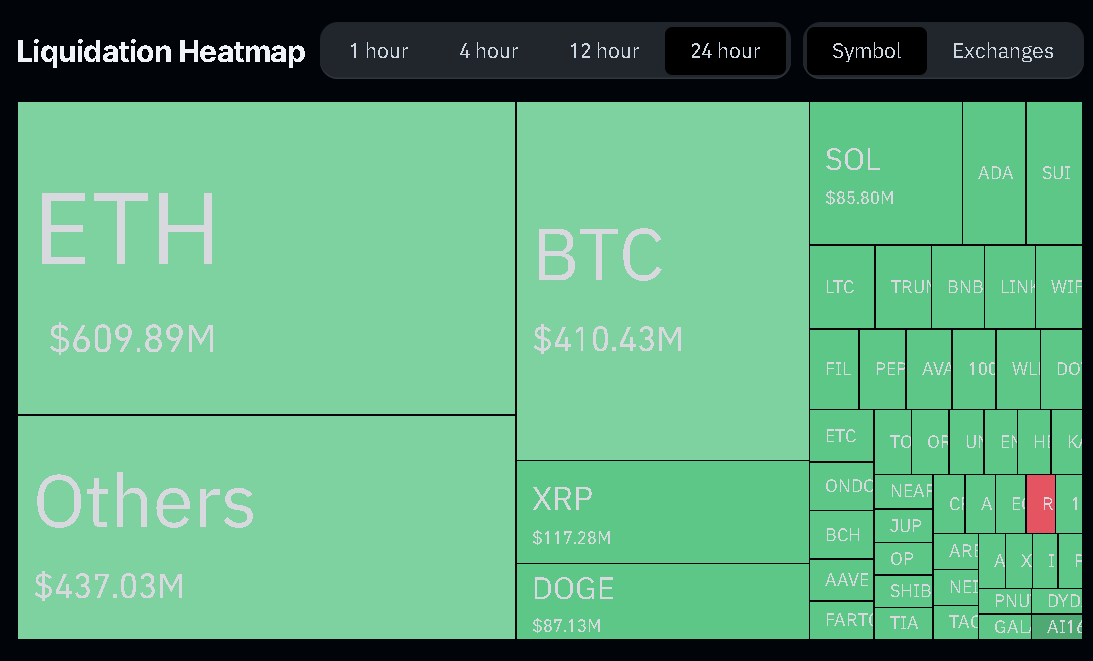The height and width of the screenshot is (661, 1093).
Task: Select the SUI heatmap cell
Action: (1055, 173)
